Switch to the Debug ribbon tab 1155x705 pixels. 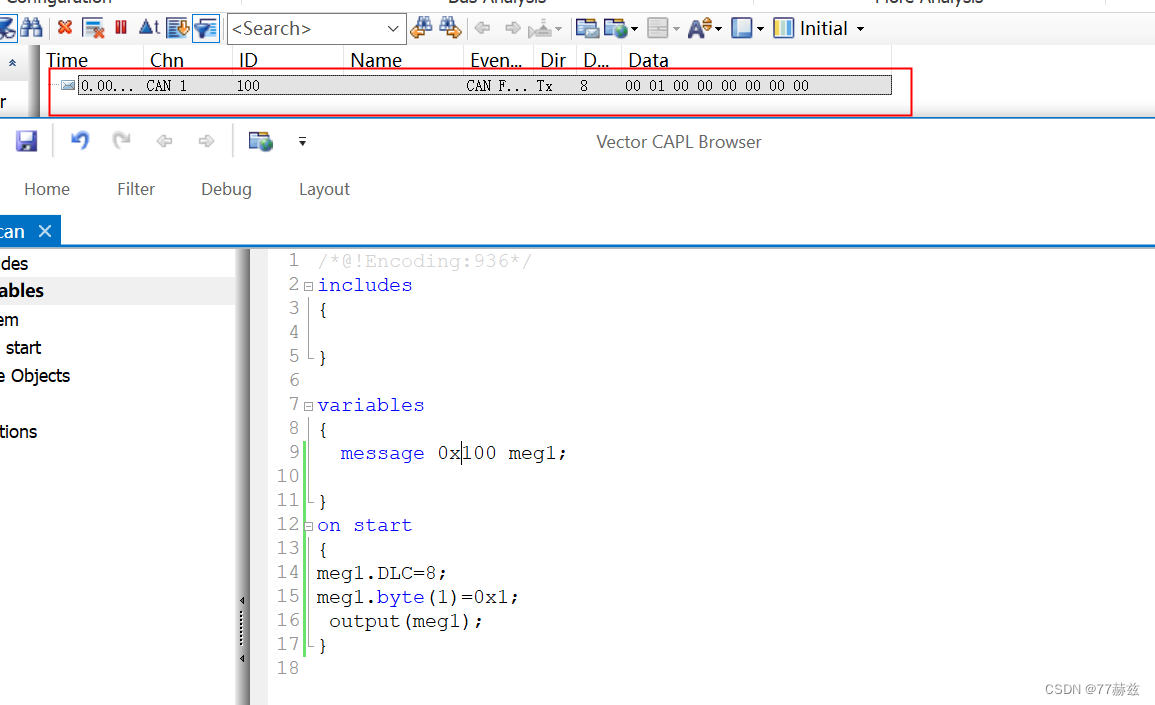[x=225, y=189]
